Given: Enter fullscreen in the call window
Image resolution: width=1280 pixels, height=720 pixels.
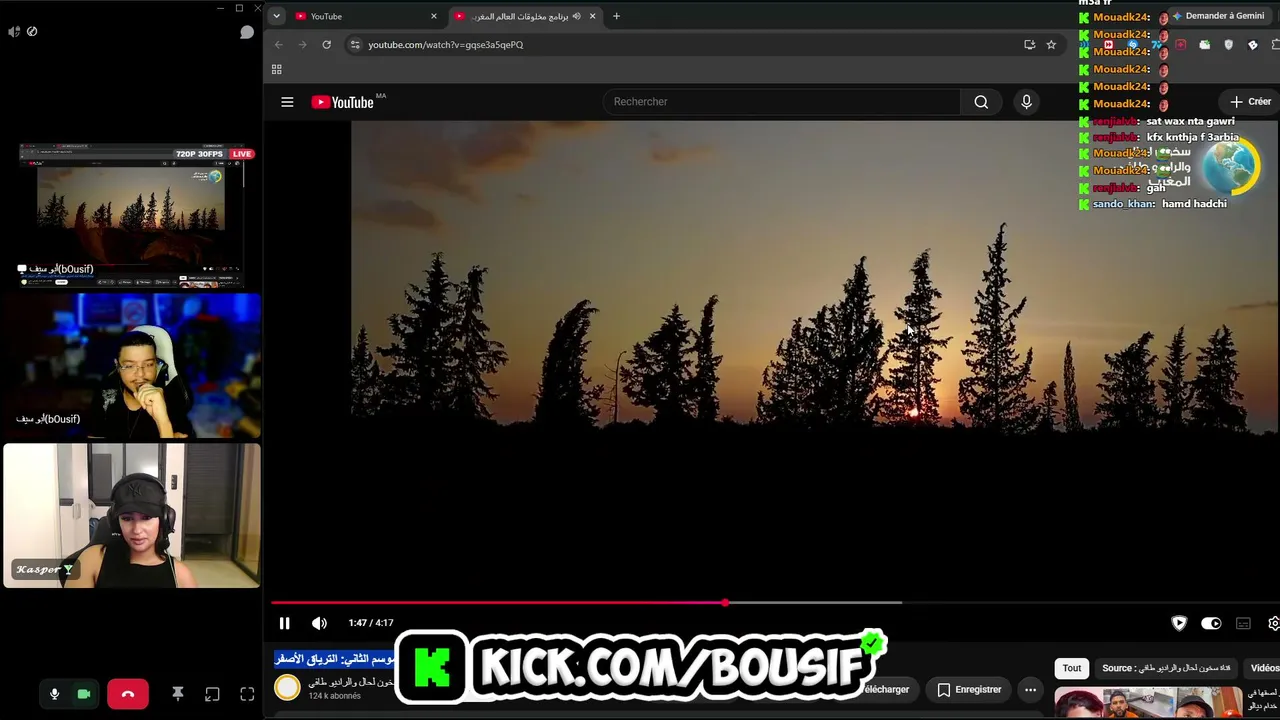Looking at the screenshot, I should [x=247, y=694].
